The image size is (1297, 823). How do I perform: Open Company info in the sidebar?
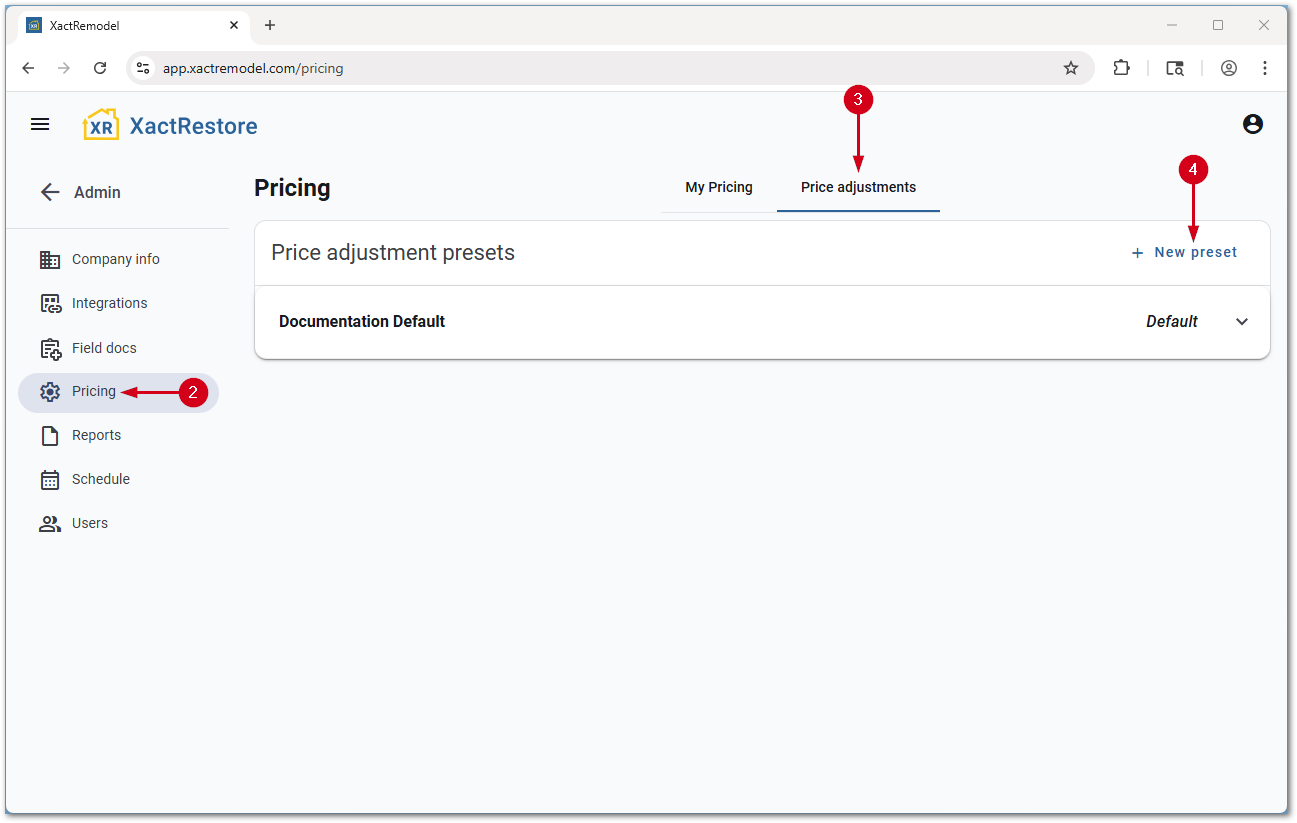point(115,259)
